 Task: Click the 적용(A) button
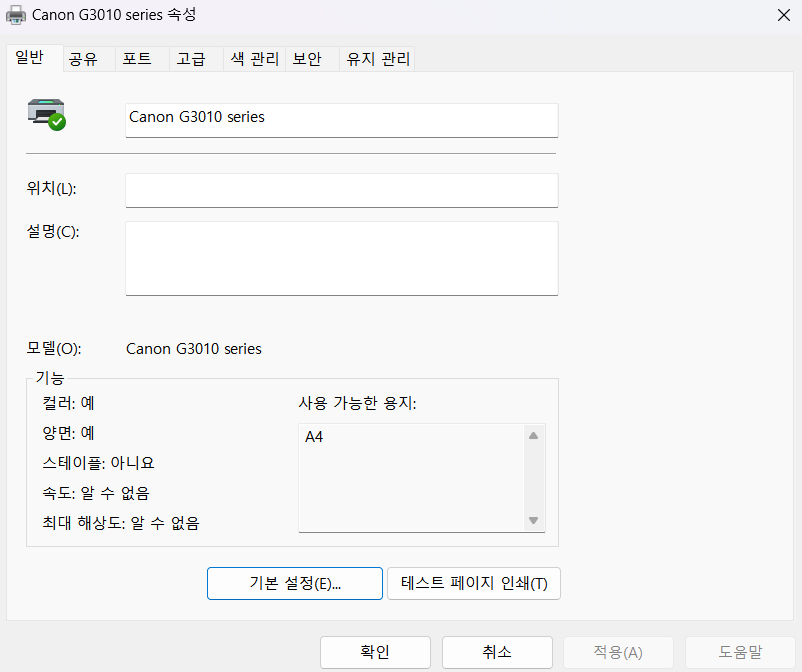point(618,652)
